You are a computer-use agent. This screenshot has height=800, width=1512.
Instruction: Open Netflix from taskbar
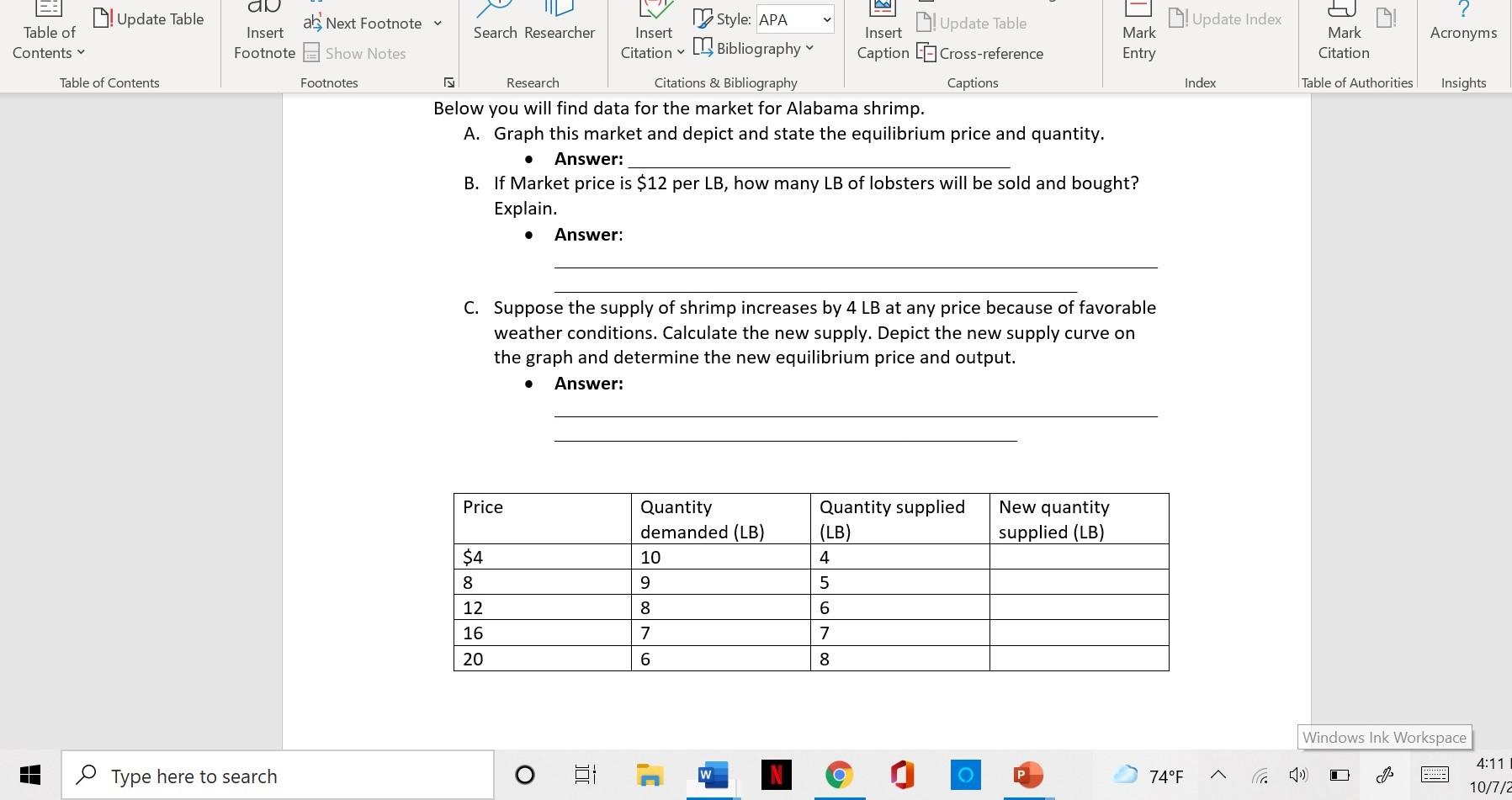click(775, 775)
